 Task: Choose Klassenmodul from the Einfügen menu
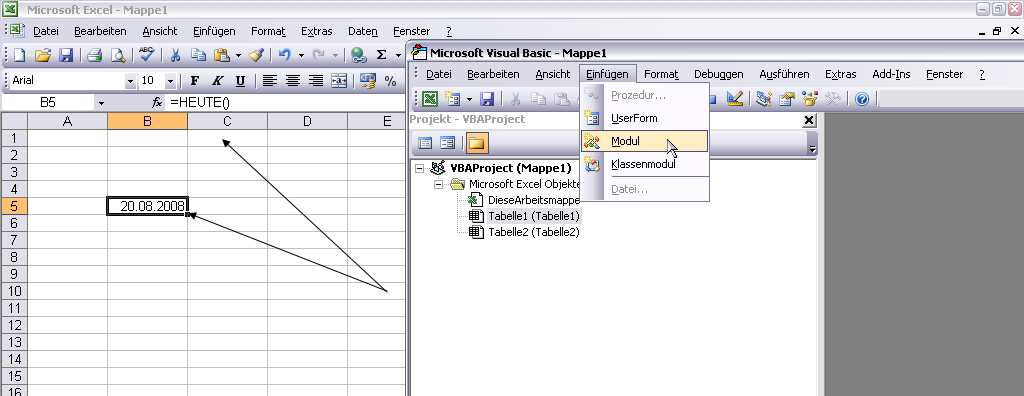coord(645,164)
